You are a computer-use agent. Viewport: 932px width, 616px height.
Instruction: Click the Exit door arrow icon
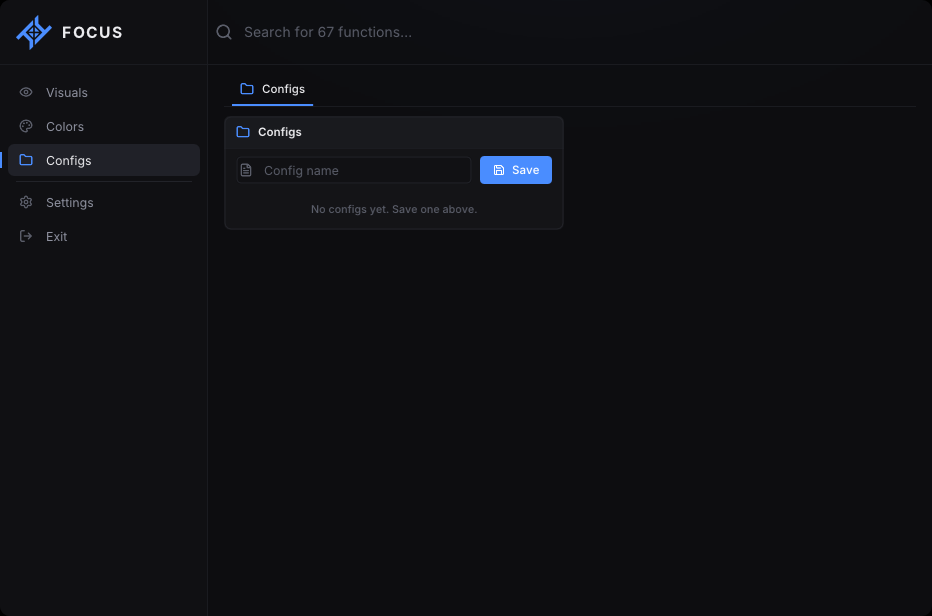point(26,236)
